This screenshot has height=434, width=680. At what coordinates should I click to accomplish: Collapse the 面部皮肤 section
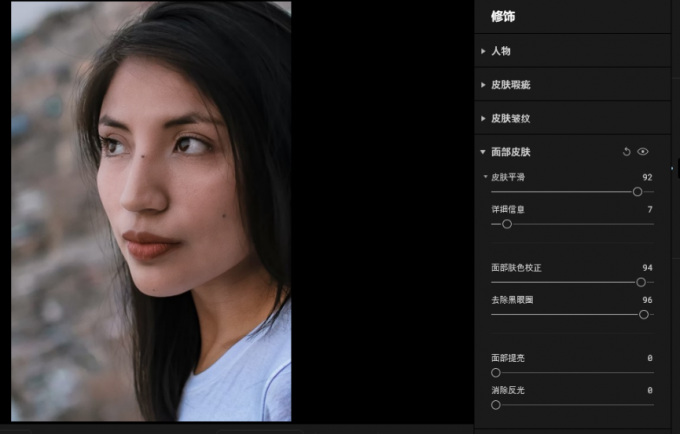pyautogui.click(x=483, y=152)
